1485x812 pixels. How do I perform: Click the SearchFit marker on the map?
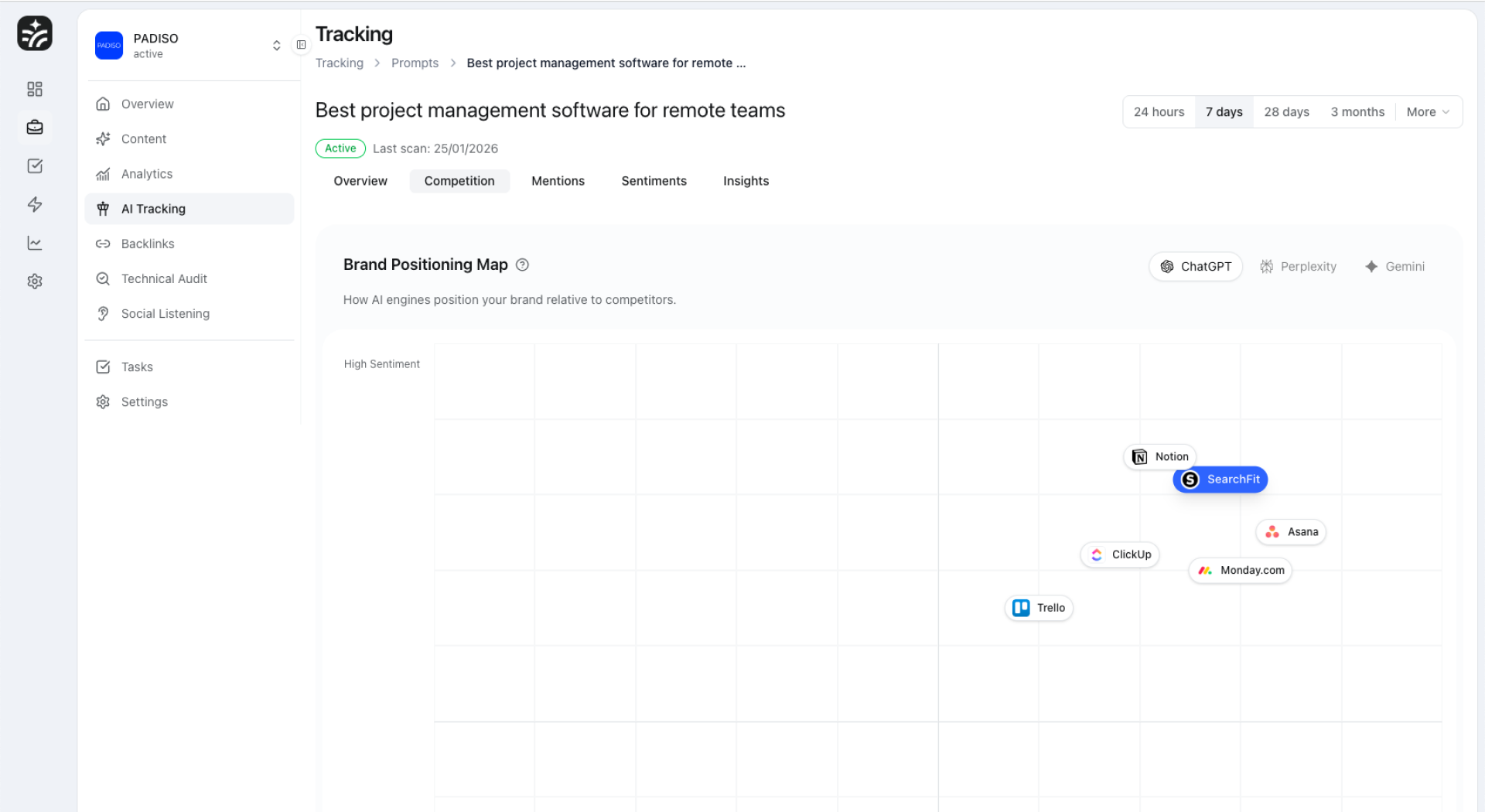1220,479
